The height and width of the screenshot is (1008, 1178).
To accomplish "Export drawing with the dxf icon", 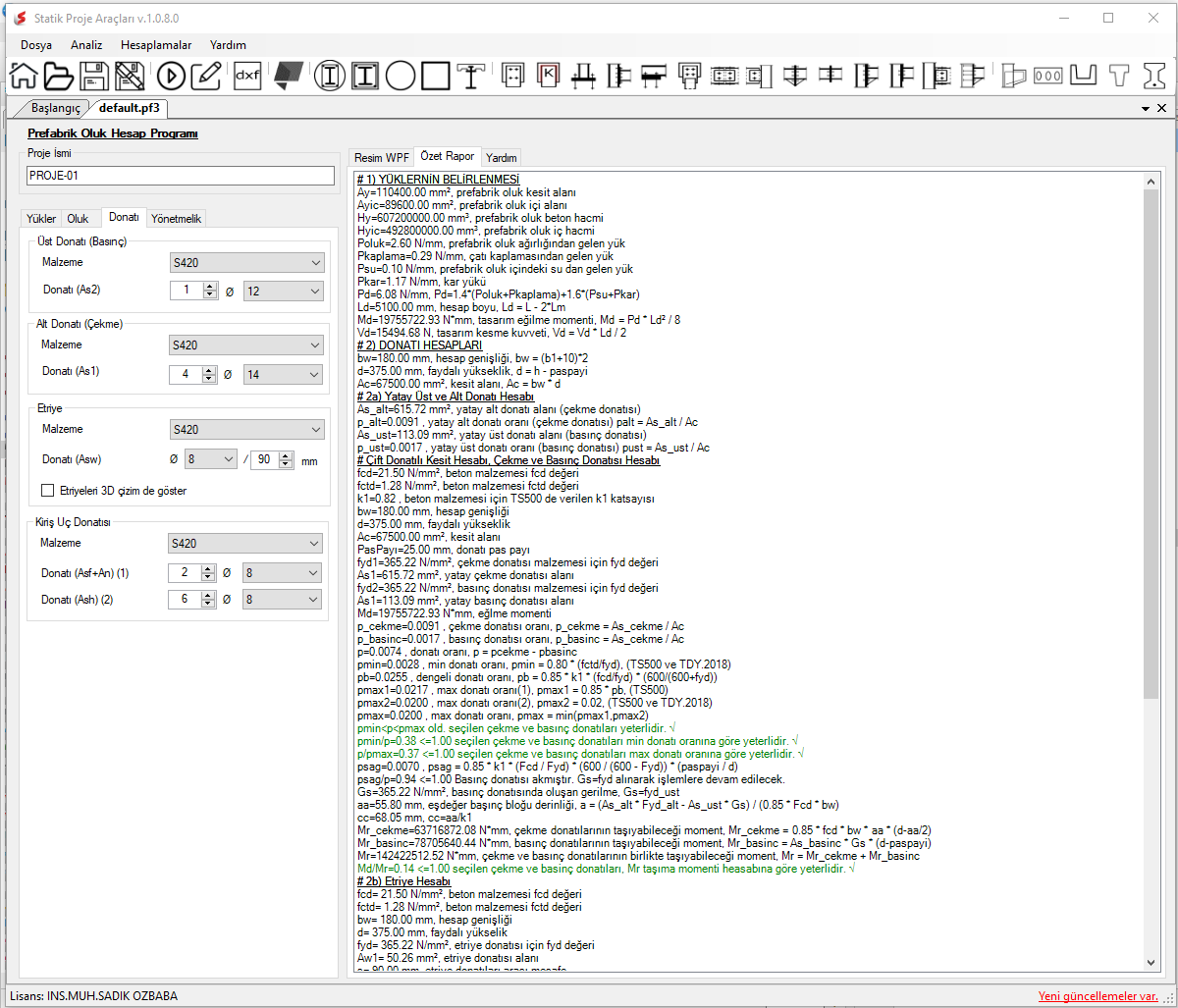I will tap(248, 75).
